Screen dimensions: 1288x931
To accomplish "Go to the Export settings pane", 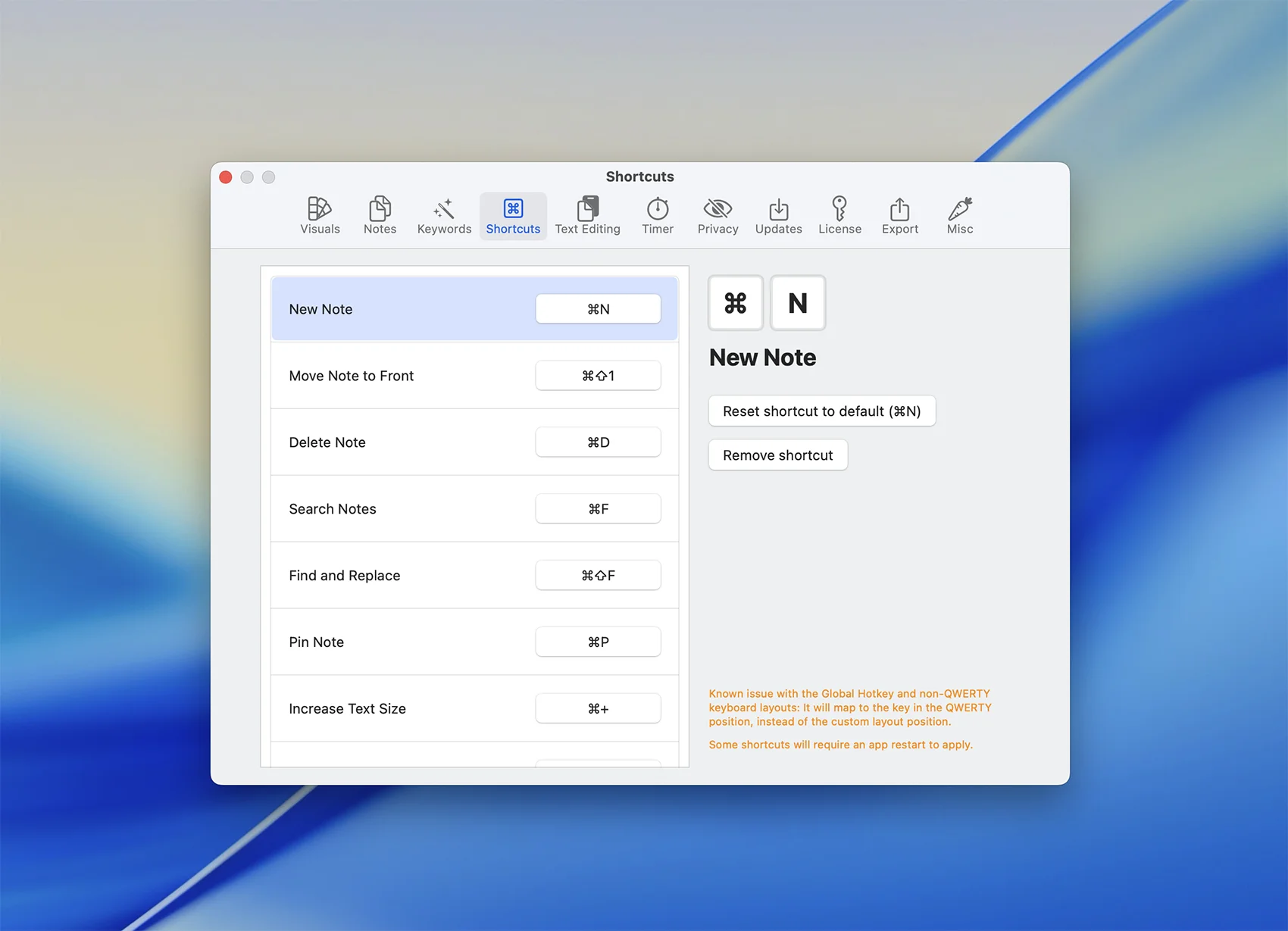I will point(899,216).
